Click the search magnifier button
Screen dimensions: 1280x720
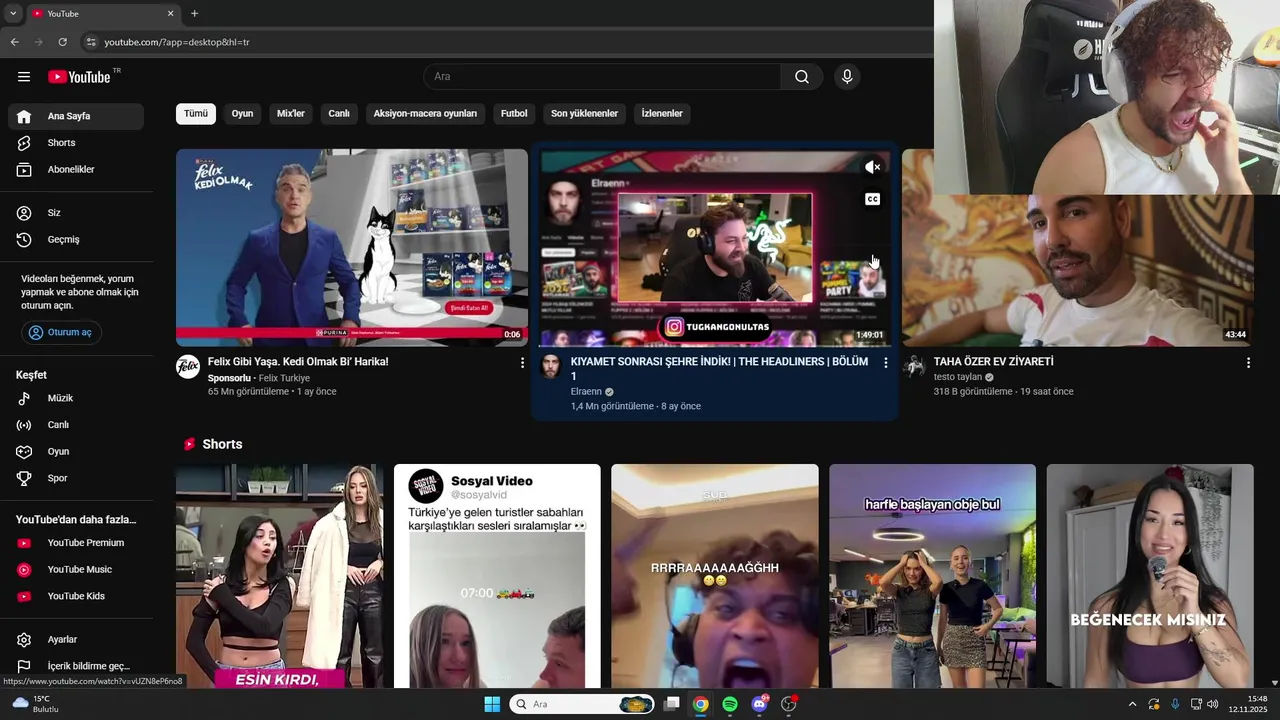(802, 77)
